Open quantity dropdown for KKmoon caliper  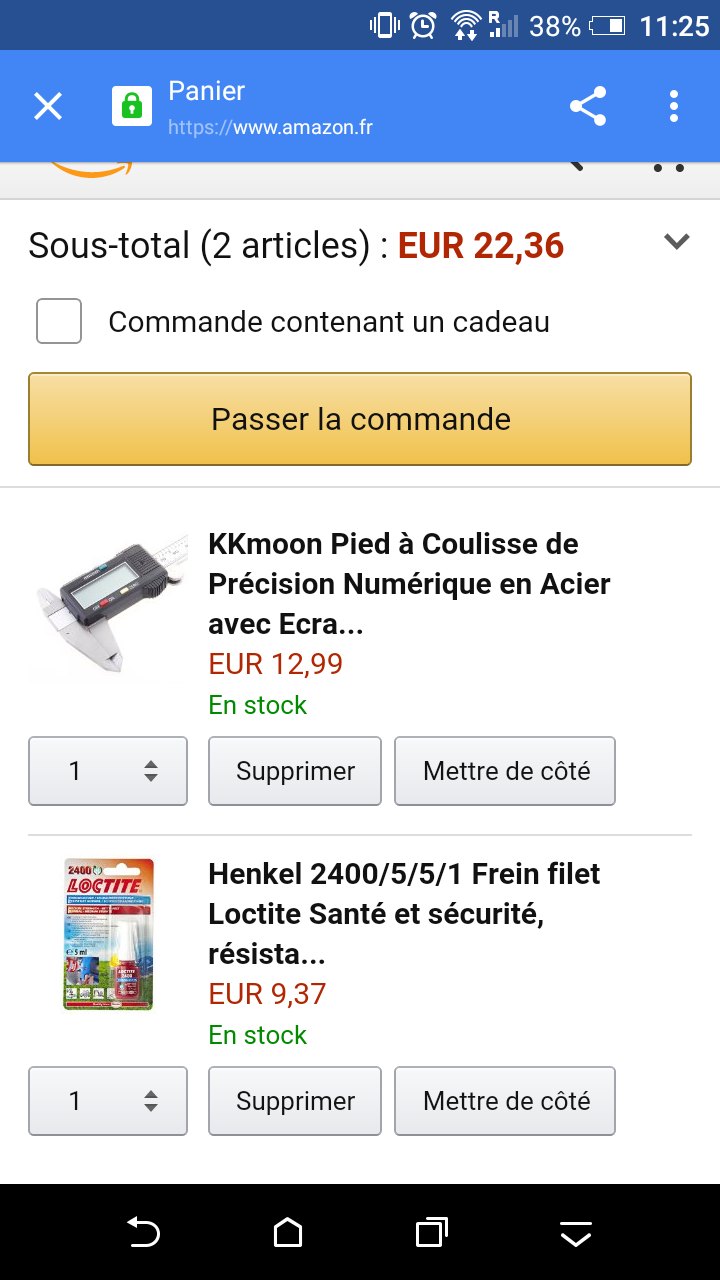108,771
